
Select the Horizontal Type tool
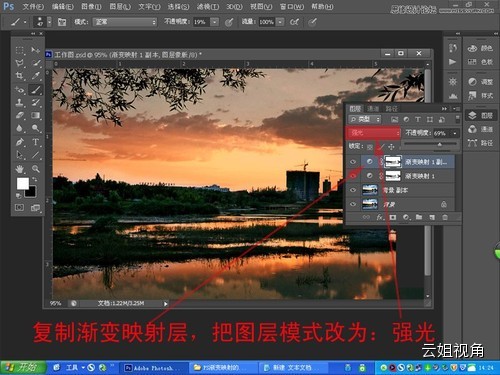(x=36, y=142)
